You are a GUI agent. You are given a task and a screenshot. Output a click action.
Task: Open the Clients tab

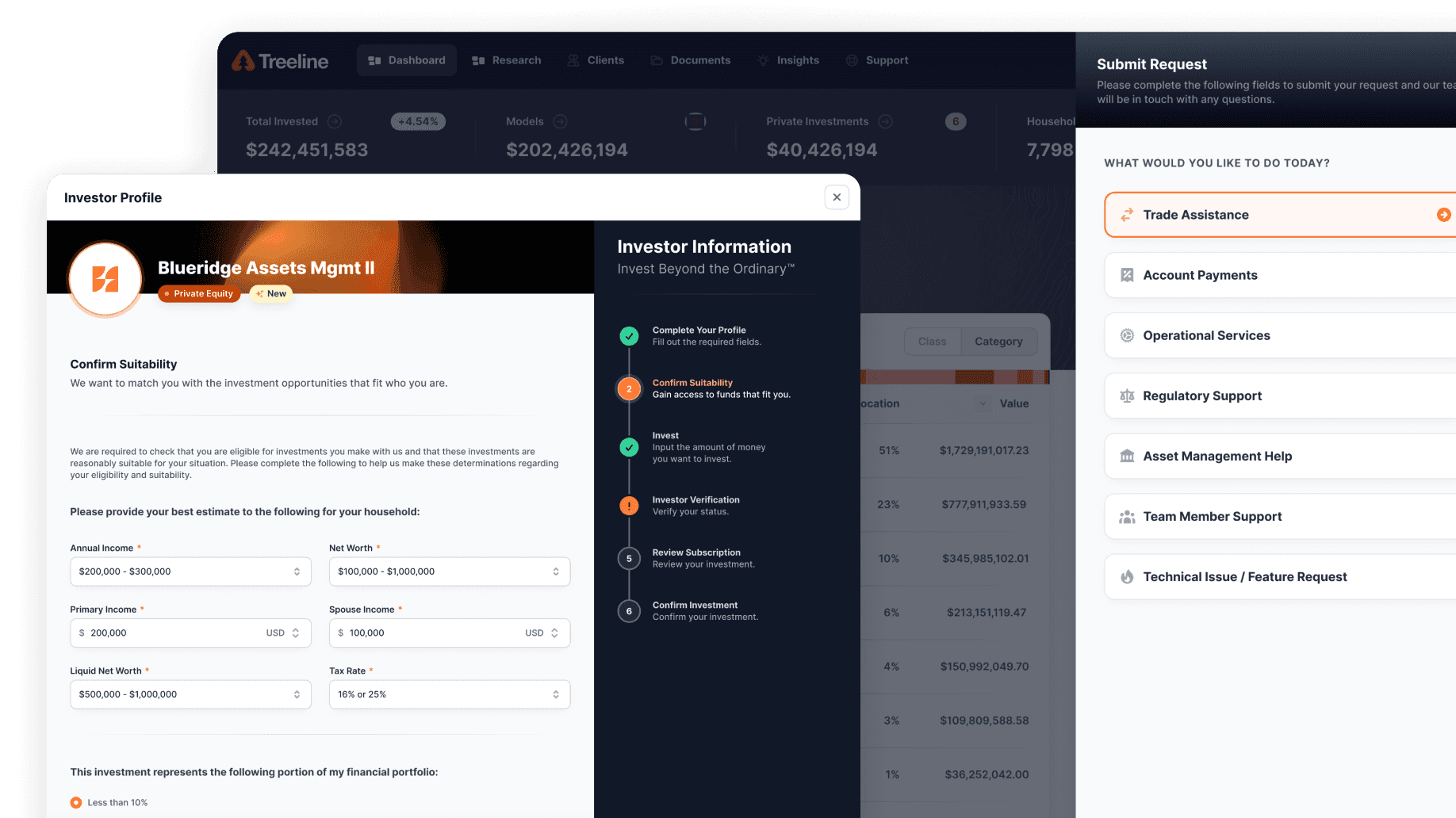(596, 60)
